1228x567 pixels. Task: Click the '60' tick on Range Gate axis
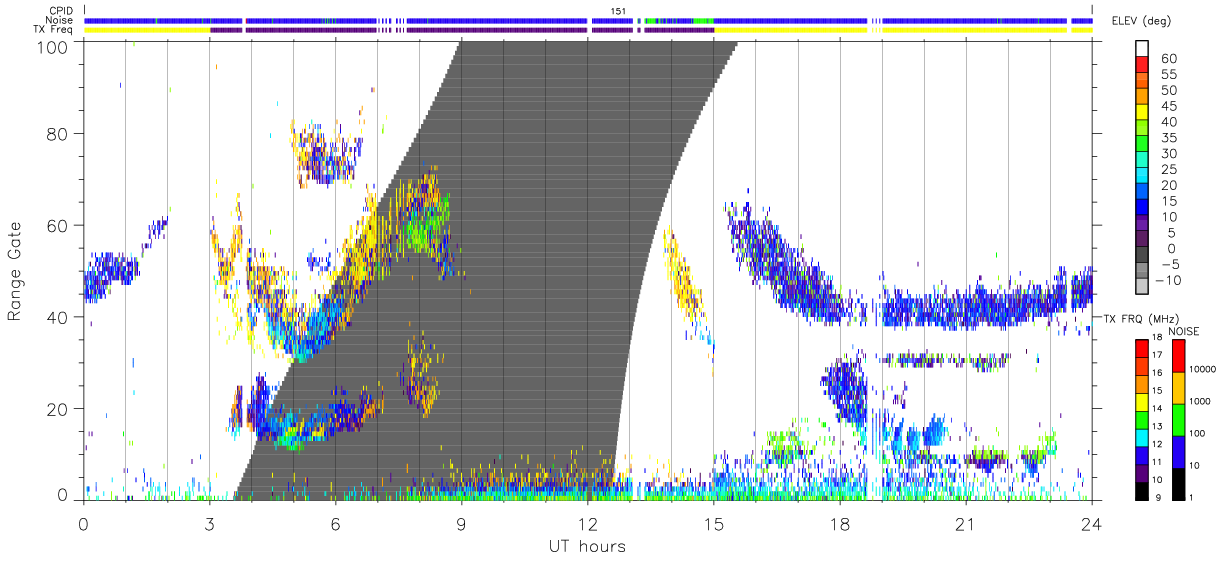coord(58,225)
